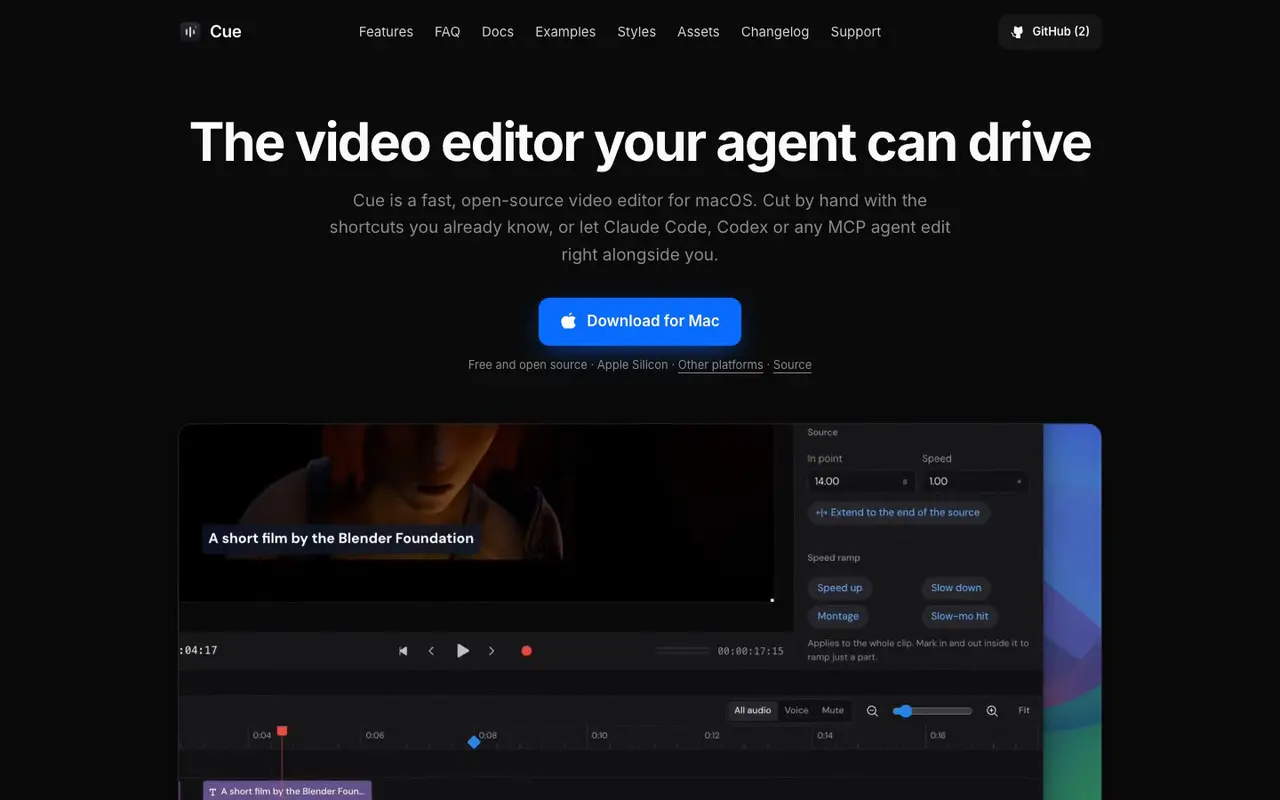This screenshot has width=1280, height=800.
Task: Open the Source link
Action: coord(792,365)
